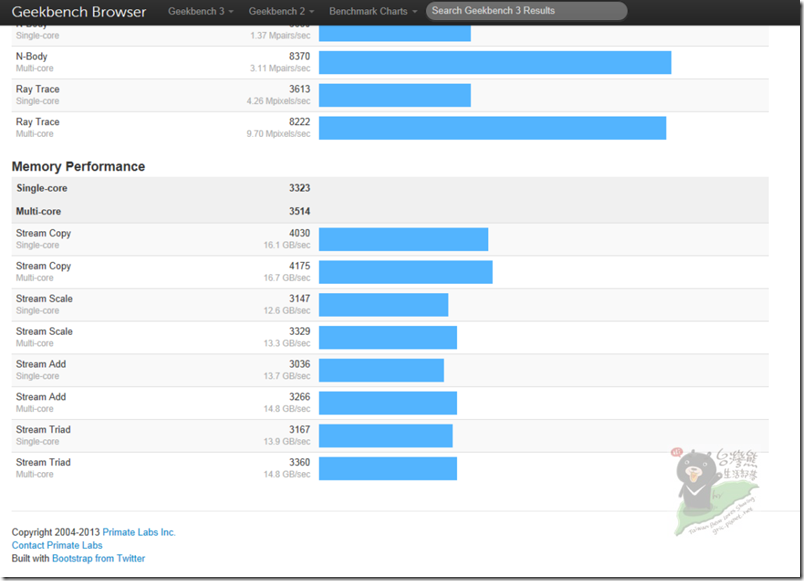This screenshot has width=804, height=581.
Task: Click the Stream Add Single-core score 3036
Action: click(x=299, y=364)
